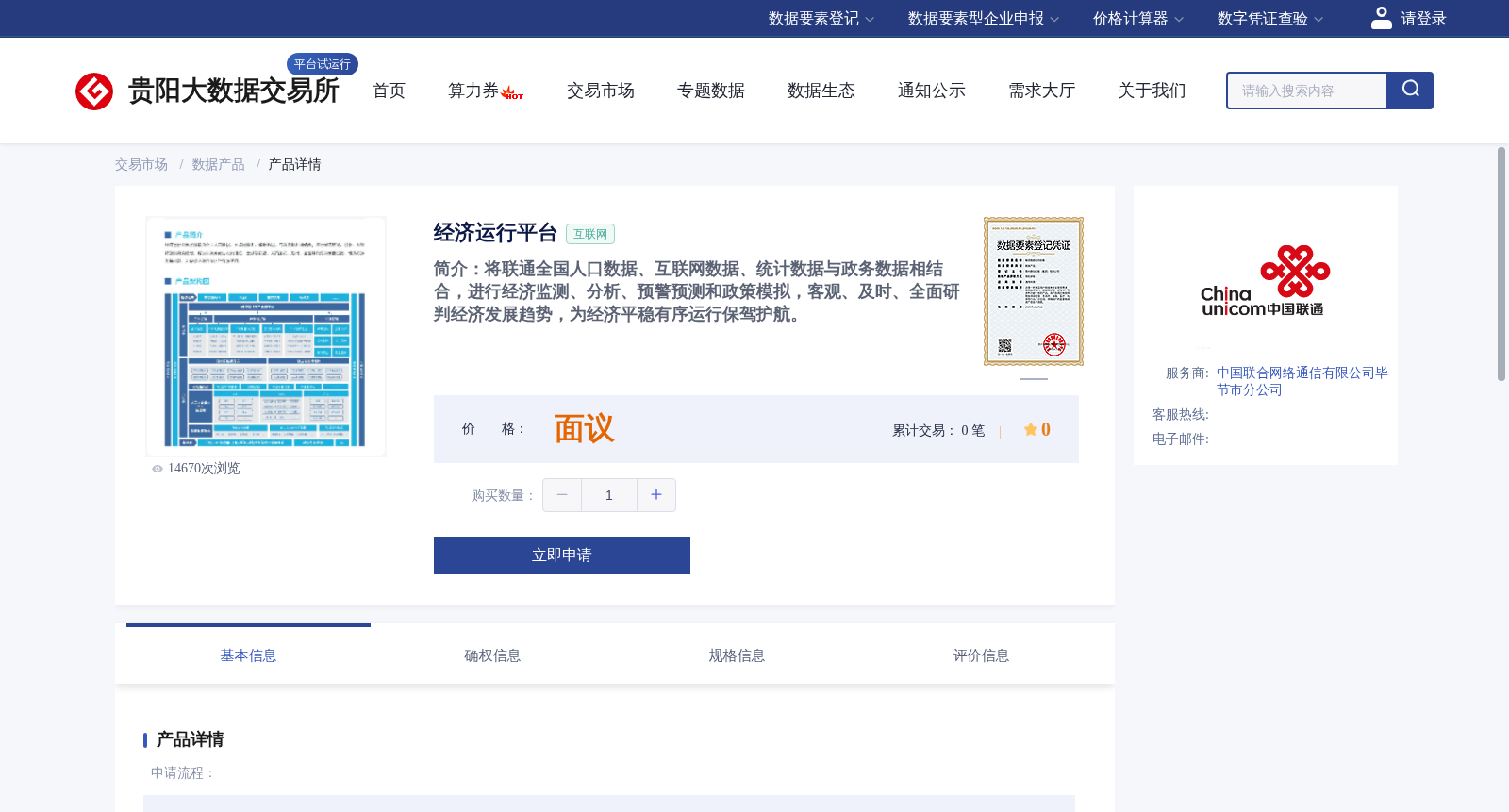The width and height of the screenshot is (1509, 812).
Task: Click the search magnifier button
Action: pos(1410,91)
